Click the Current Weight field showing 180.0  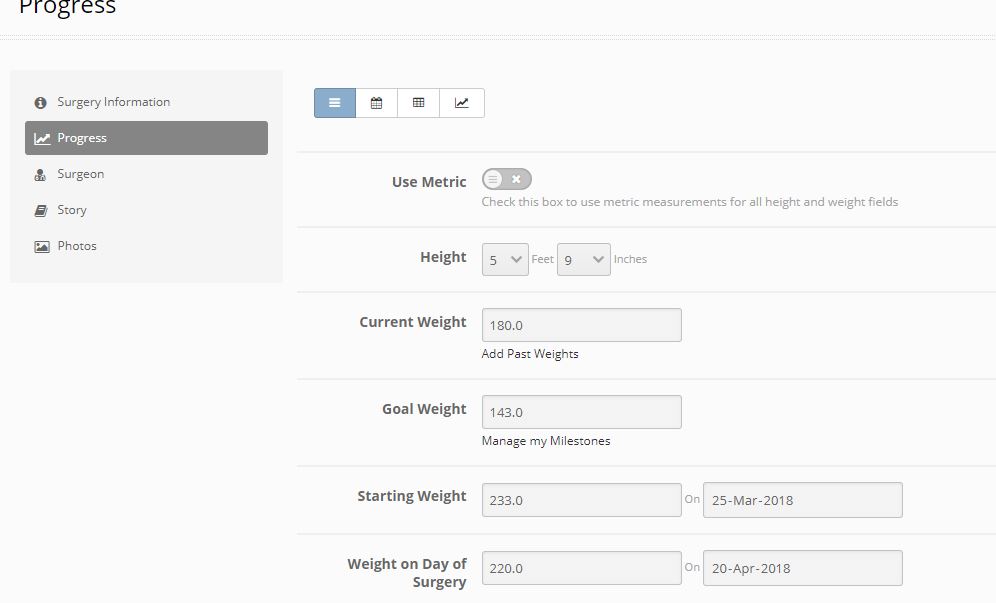click(x=582, y=325)
